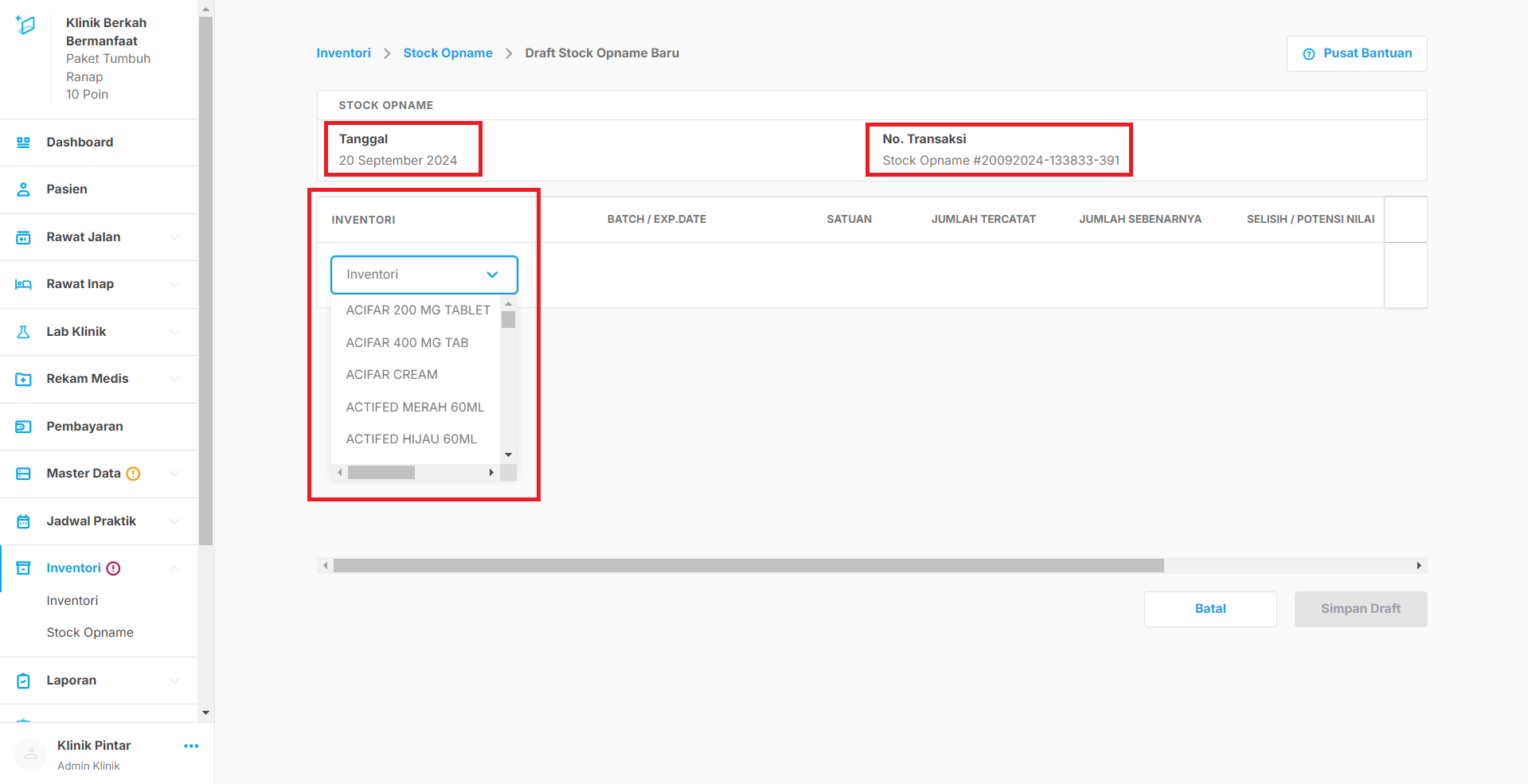The height and width of the screenshot is (784, 1528).
Task: Click the dropdown list scroll down arrow
Action: pyautogui.click(x=508, y=455)
